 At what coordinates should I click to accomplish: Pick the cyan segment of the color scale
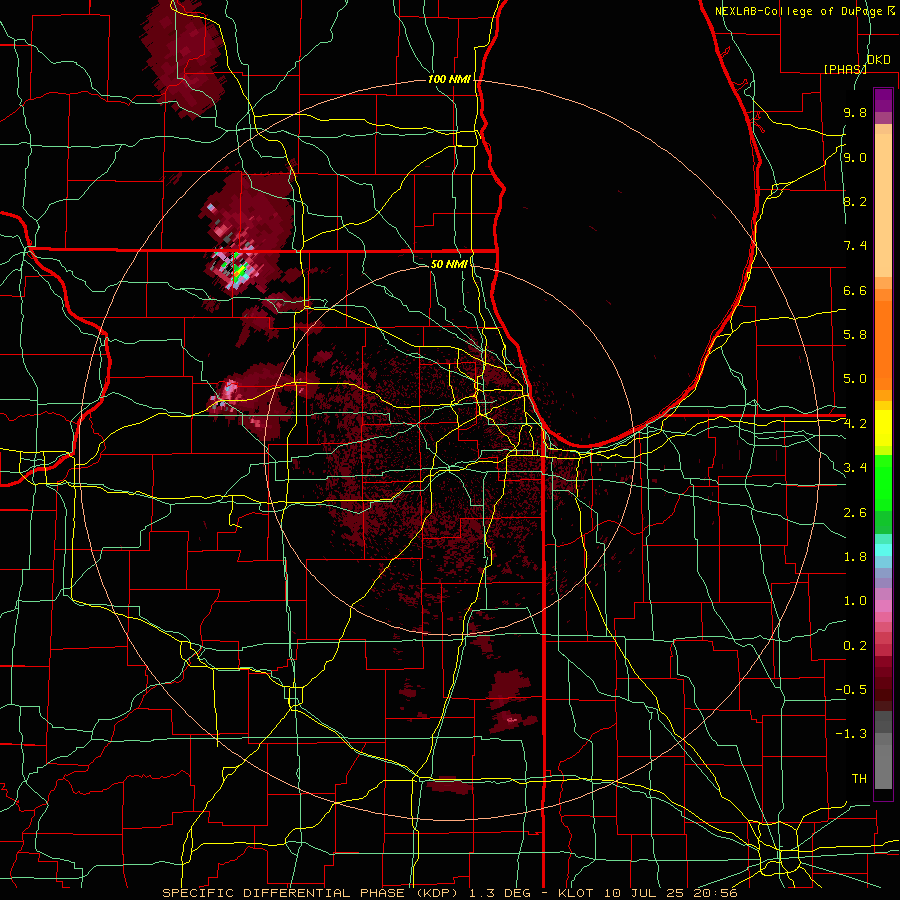click(x=883, y=550)
